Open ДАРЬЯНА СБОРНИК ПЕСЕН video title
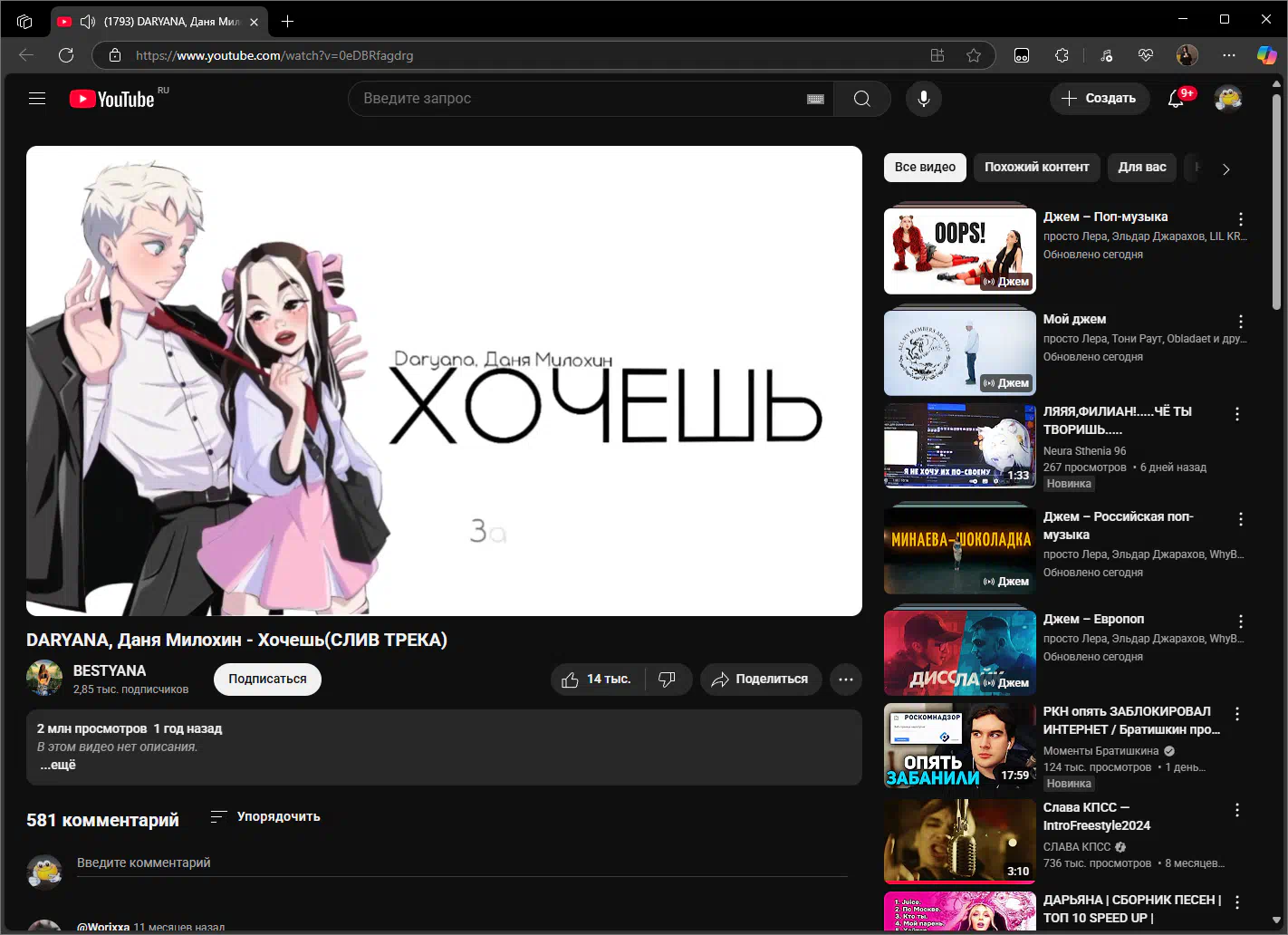The height and width of the screenshot is (935, 1288). point(1132,909)
